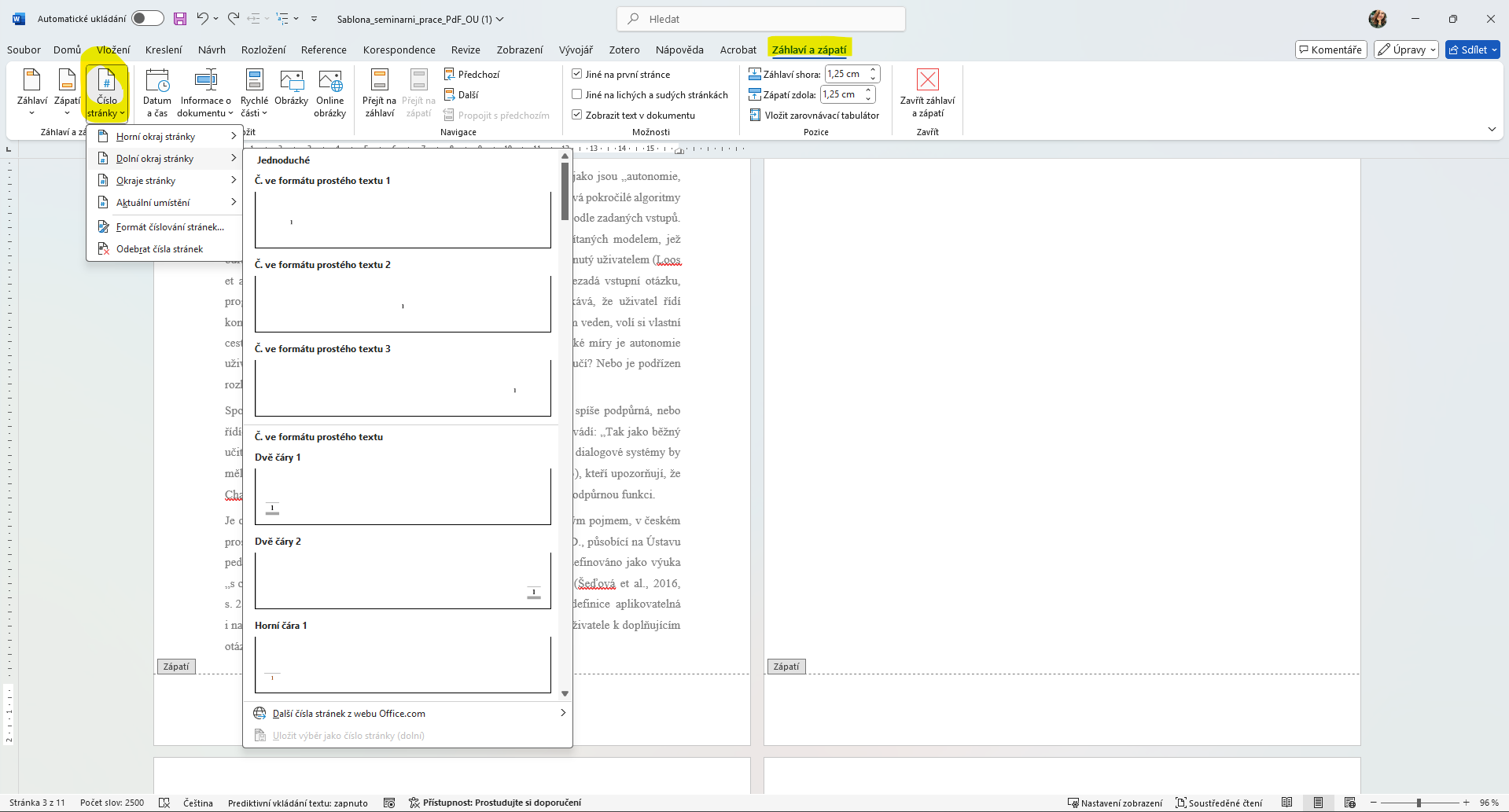Click the Undo arrow icon

[x=202, y=19]
